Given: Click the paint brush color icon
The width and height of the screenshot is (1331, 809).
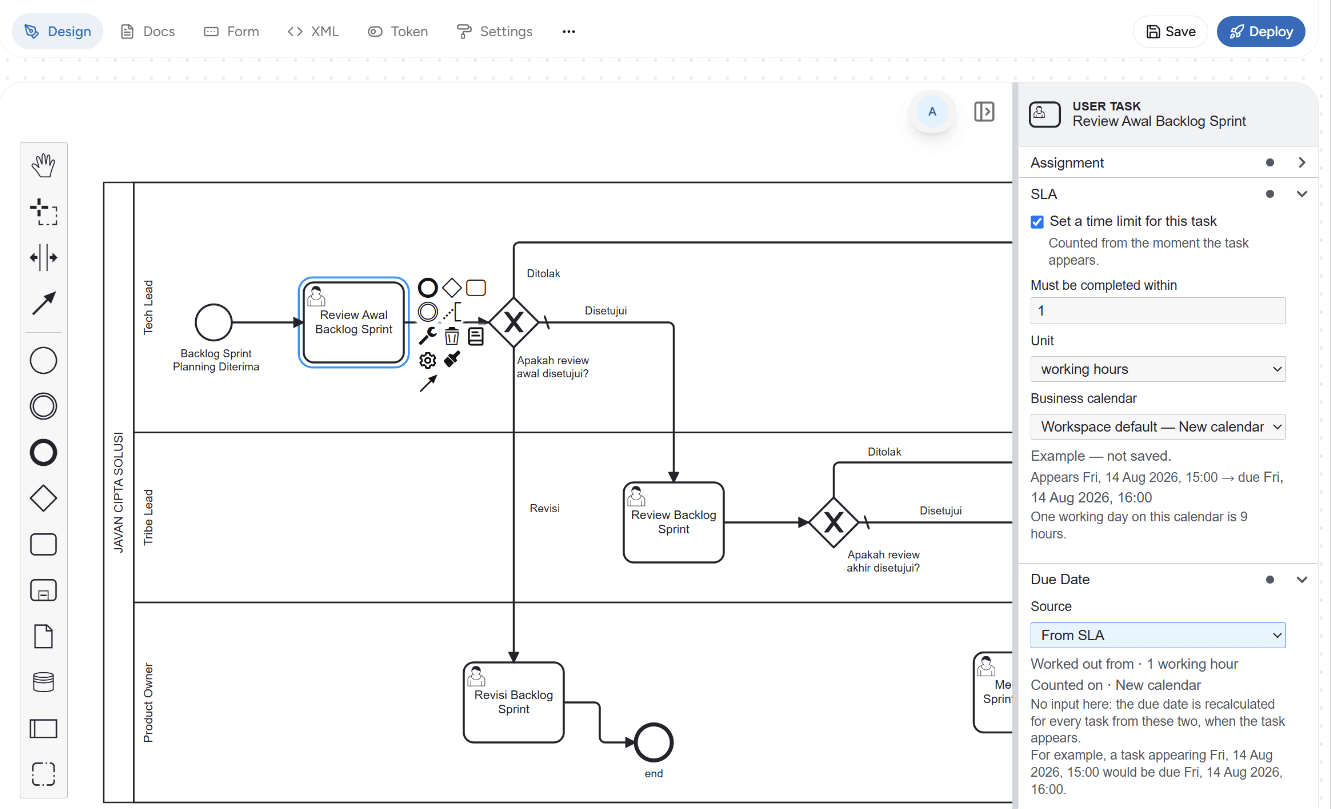Looking at the screenshot, I should 452,359.
